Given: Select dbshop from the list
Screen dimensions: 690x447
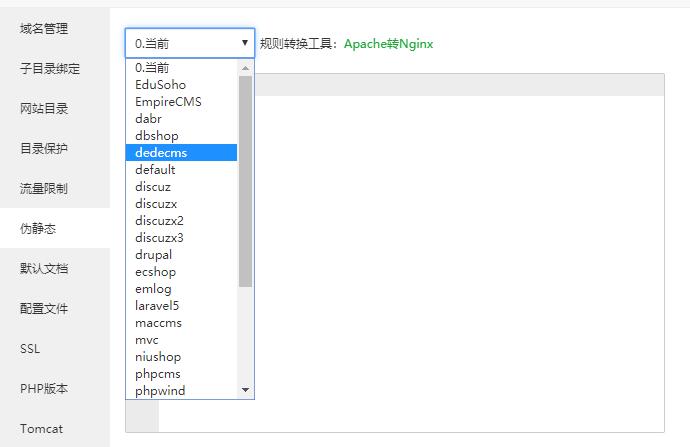Looking at the screenshot, I should (x=181, y=136).
